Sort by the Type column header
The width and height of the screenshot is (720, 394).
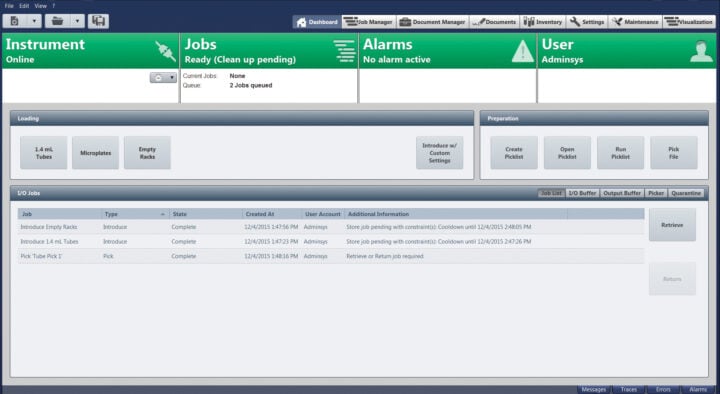135,214
